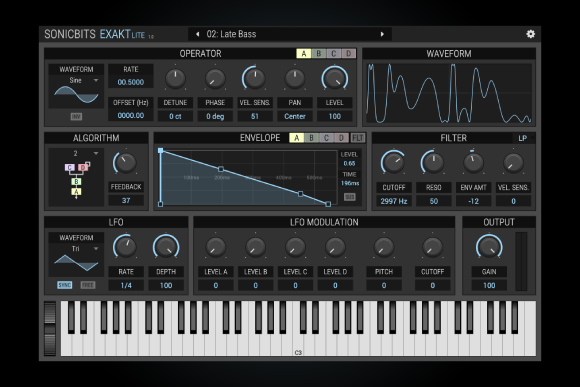The image size is (580, 387).
Task: Click the operator RATE value field
Action: [131, 82]
